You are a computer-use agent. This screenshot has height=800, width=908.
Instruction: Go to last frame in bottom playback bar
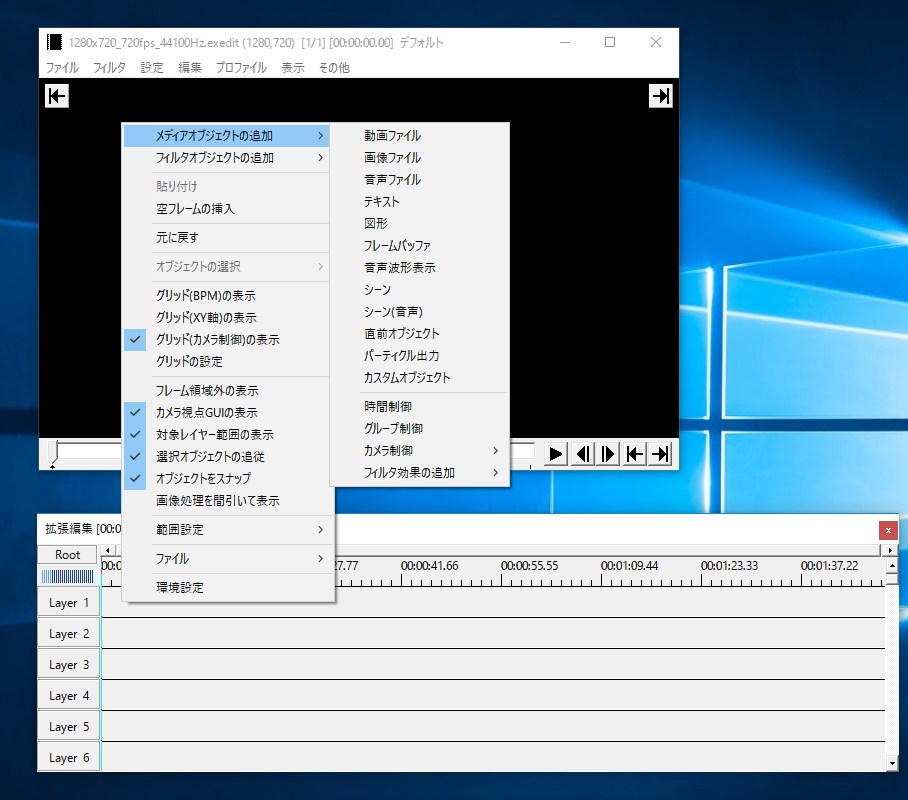[x=661, y=454]
